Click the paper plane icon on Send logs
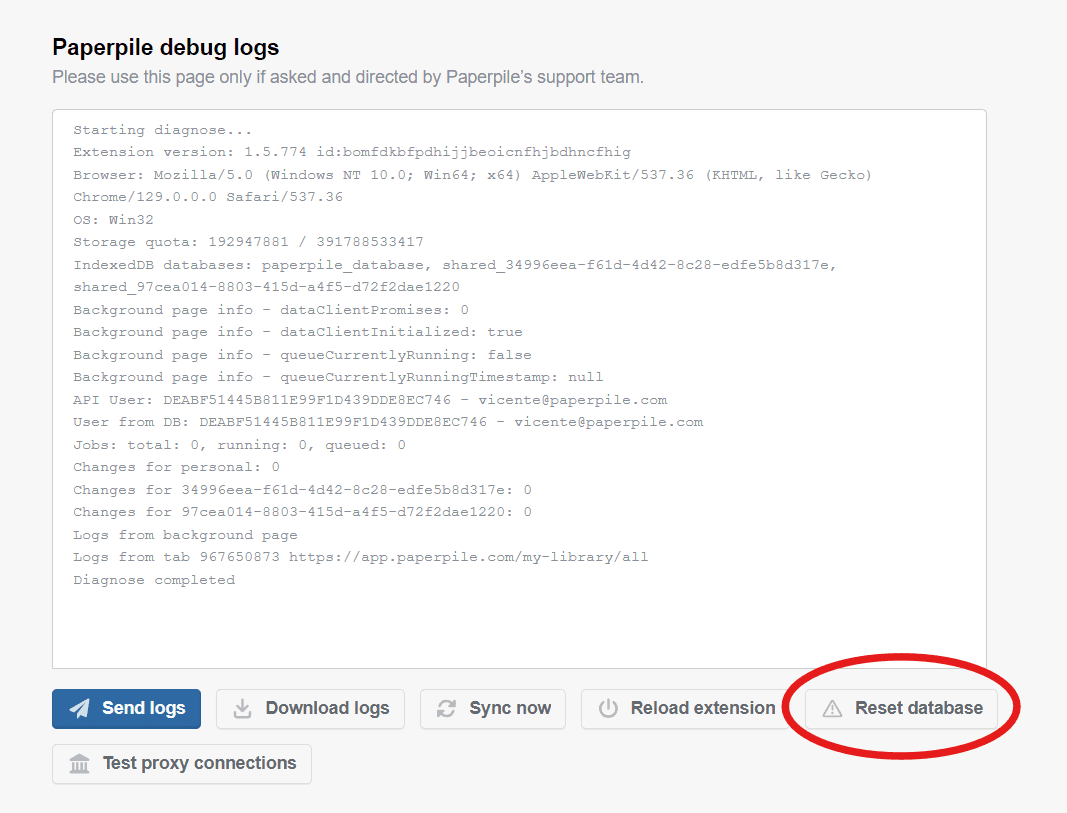 pos(80,709)
